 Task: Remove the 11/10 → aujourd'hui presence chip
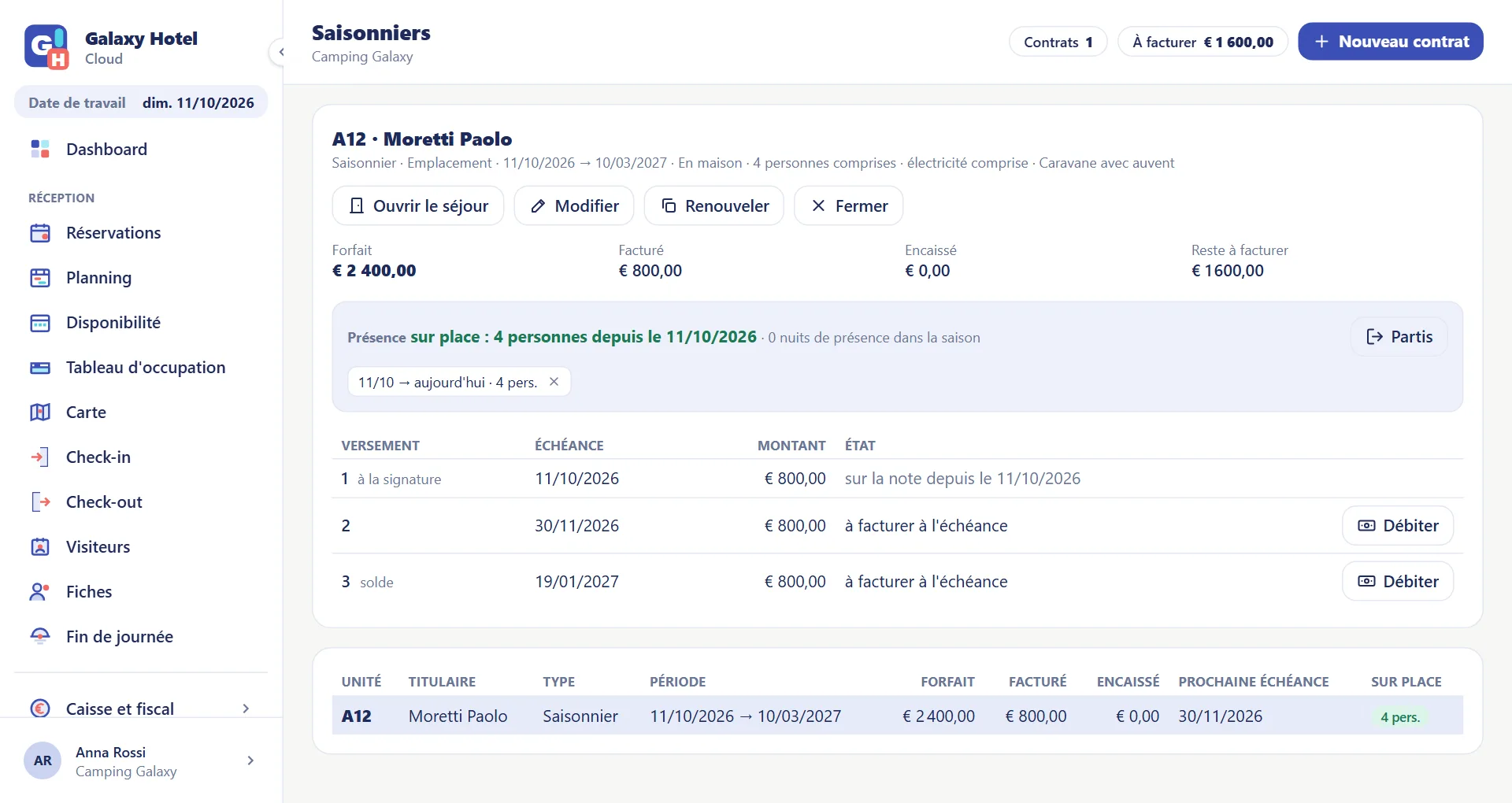pyautogui.click(x=554, y=382)
